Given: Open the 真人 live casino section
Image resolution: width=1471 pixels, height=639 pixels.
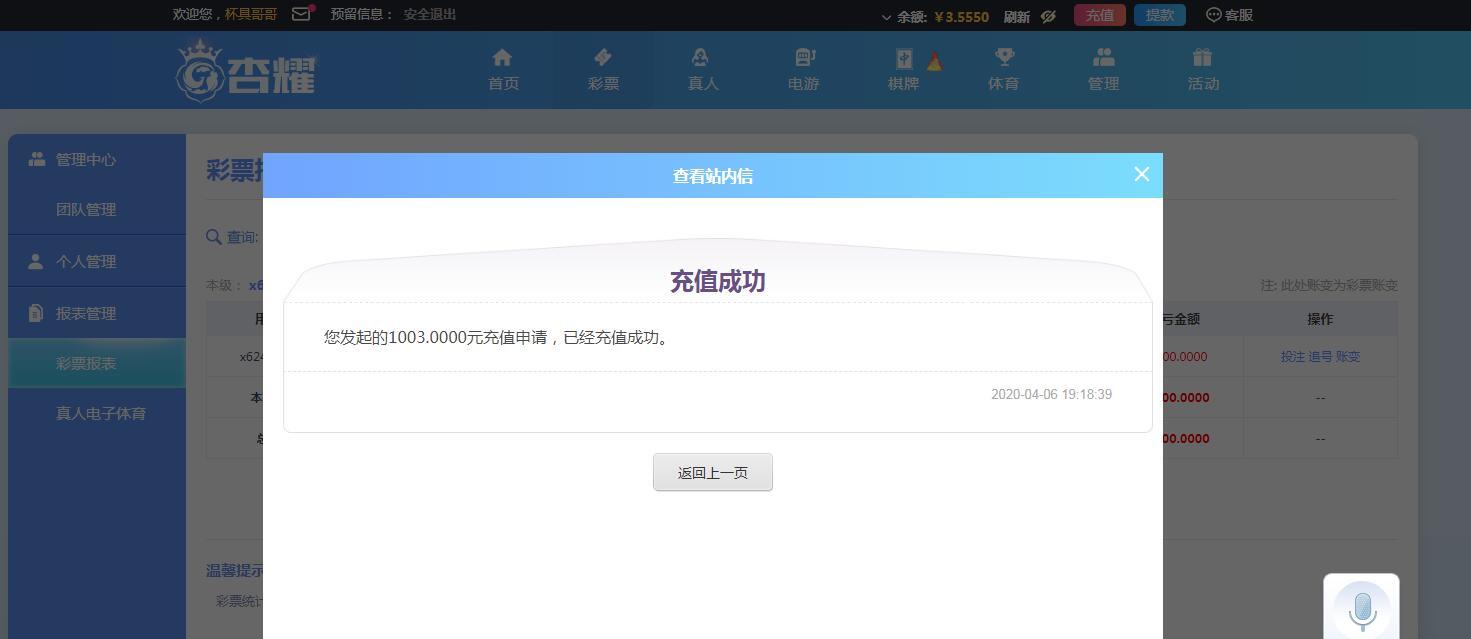Looking at the screenshot, I should pos(703,69).
